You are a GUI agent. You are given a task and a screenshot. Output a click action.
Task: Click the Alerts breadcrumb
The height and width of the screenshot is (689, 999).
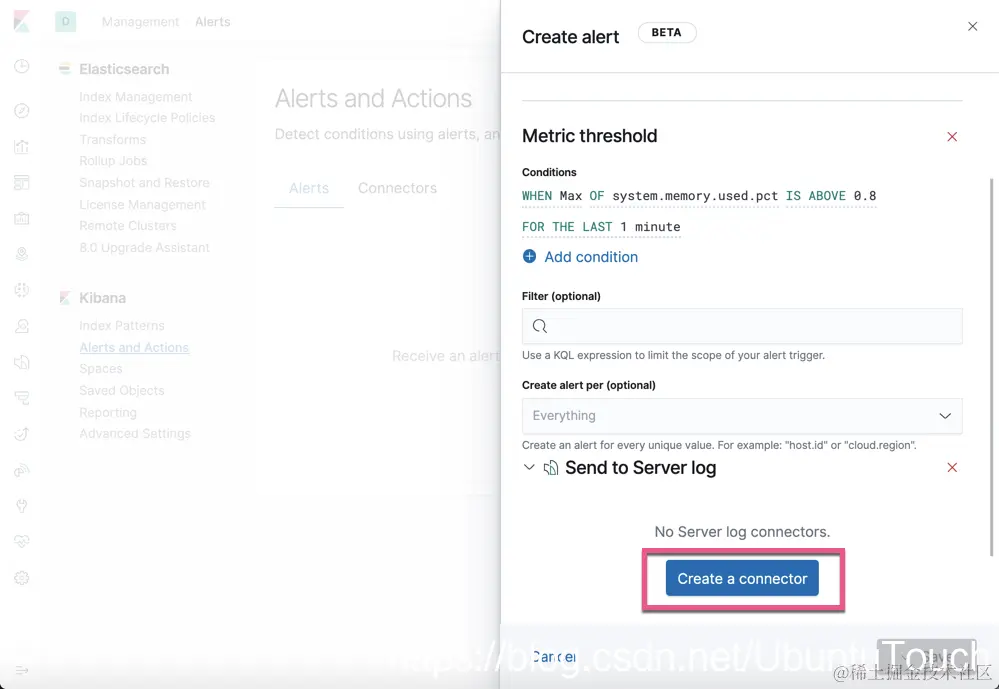pos(213,22)
